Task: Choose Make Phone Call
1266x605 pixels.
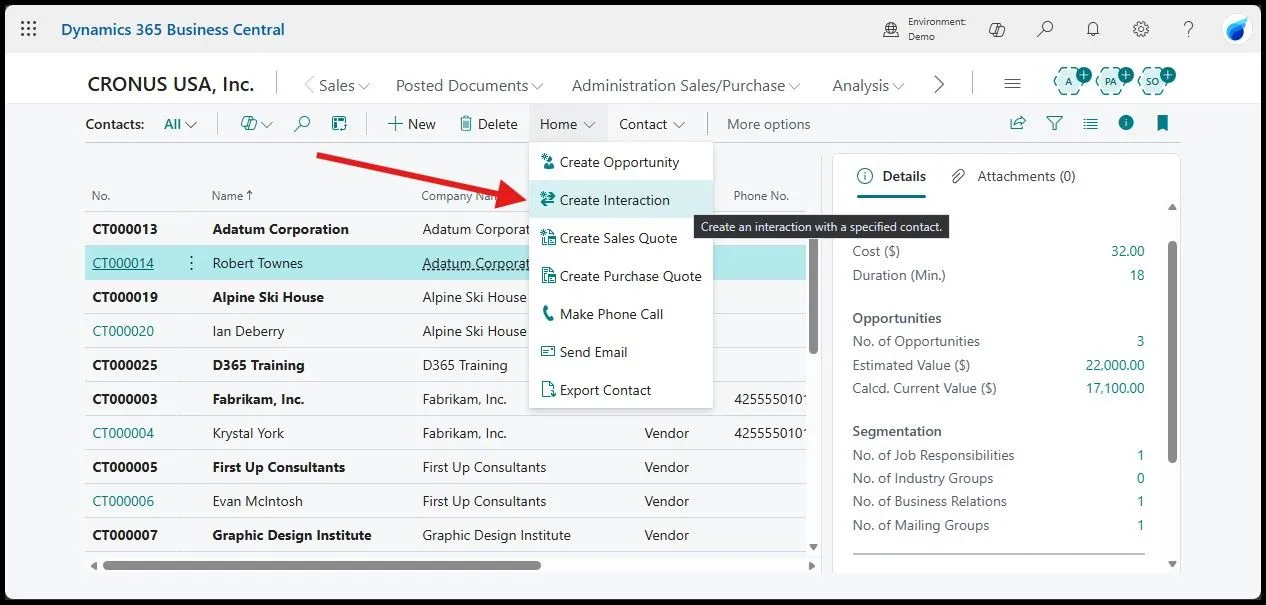Action: [x=620, y=314]
